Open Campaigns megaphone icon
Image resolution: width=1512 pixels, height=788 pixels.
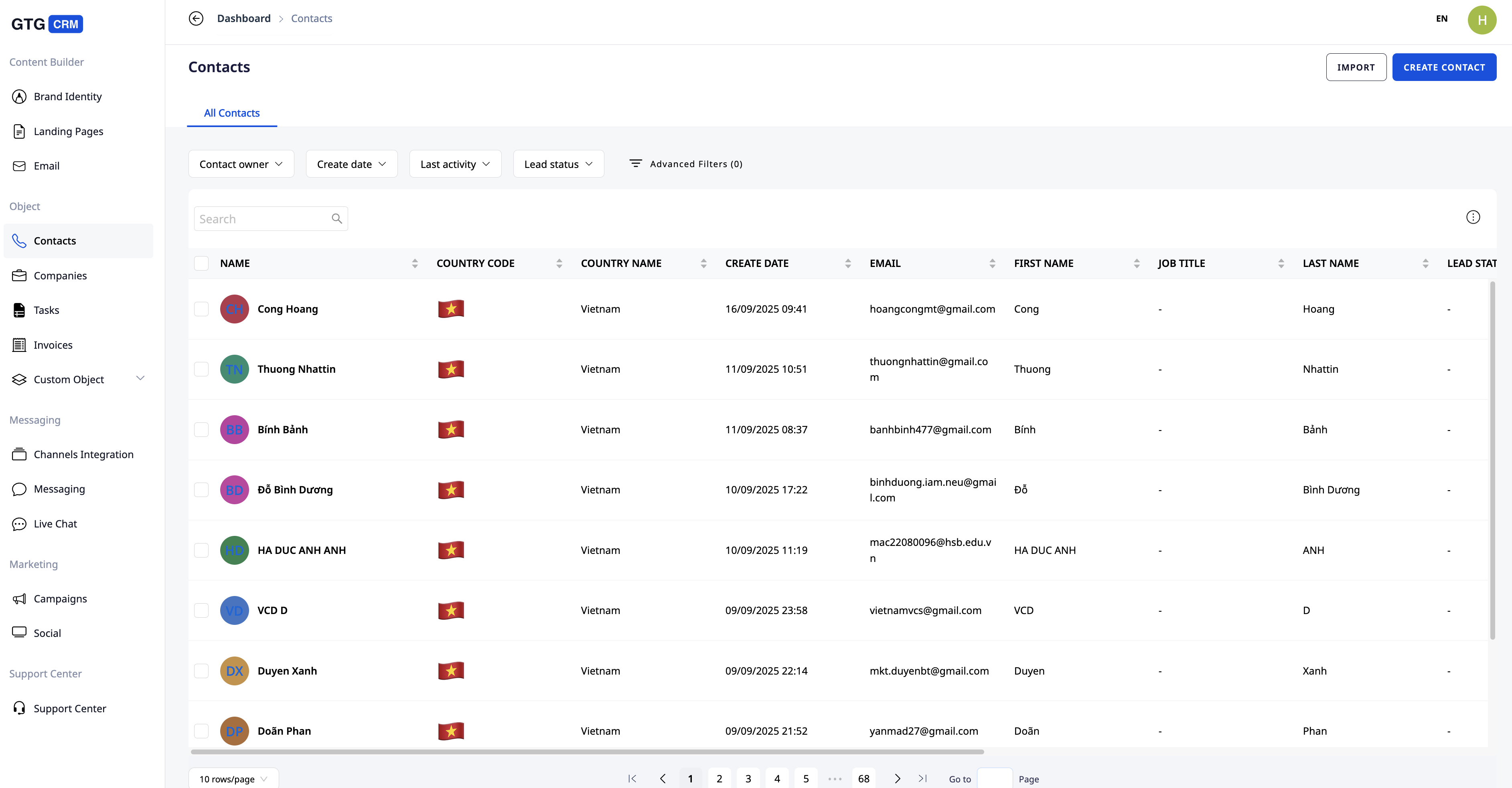[19, 598]
